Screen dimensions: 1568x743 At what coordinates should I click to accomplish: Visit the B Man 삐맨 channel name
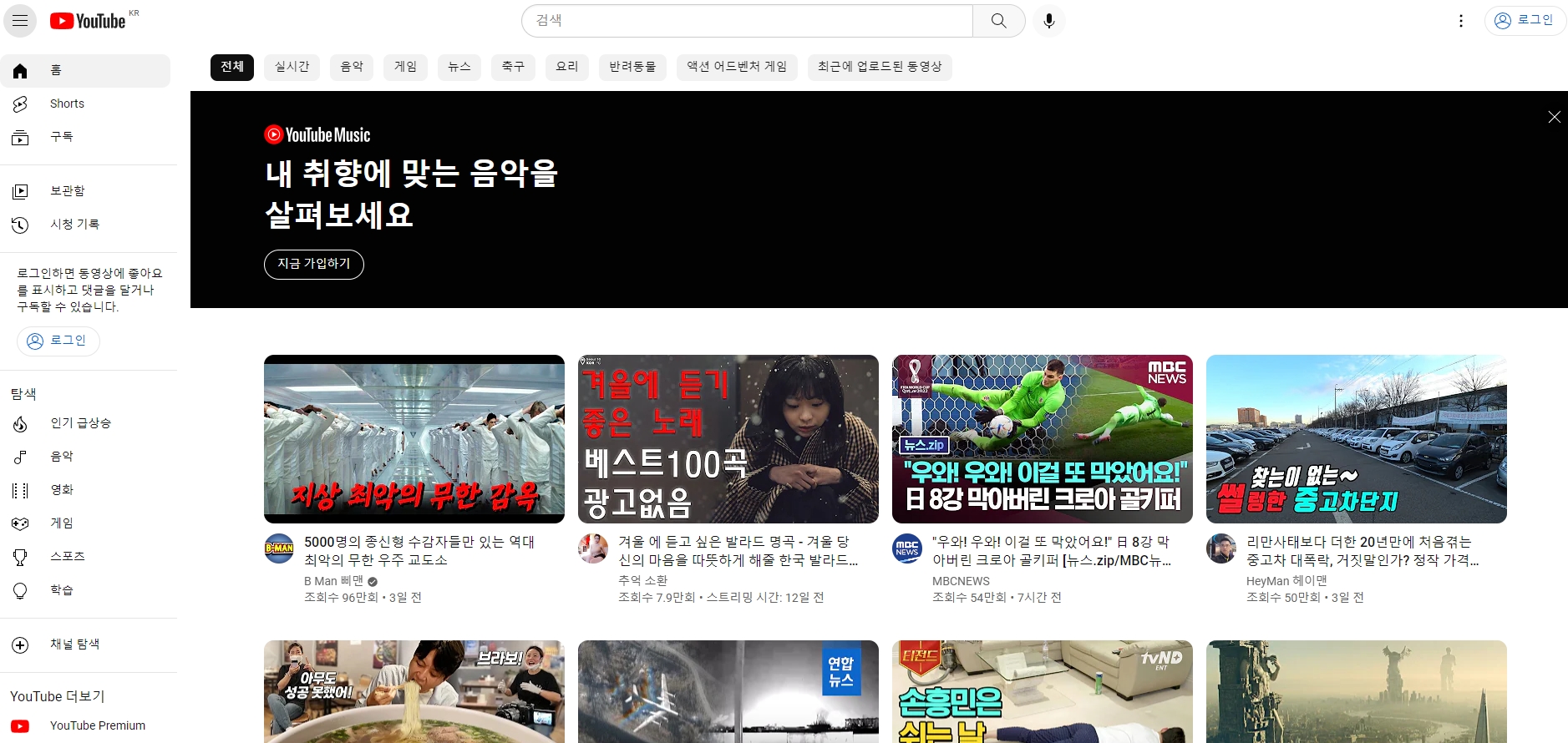tap(334, 581)
